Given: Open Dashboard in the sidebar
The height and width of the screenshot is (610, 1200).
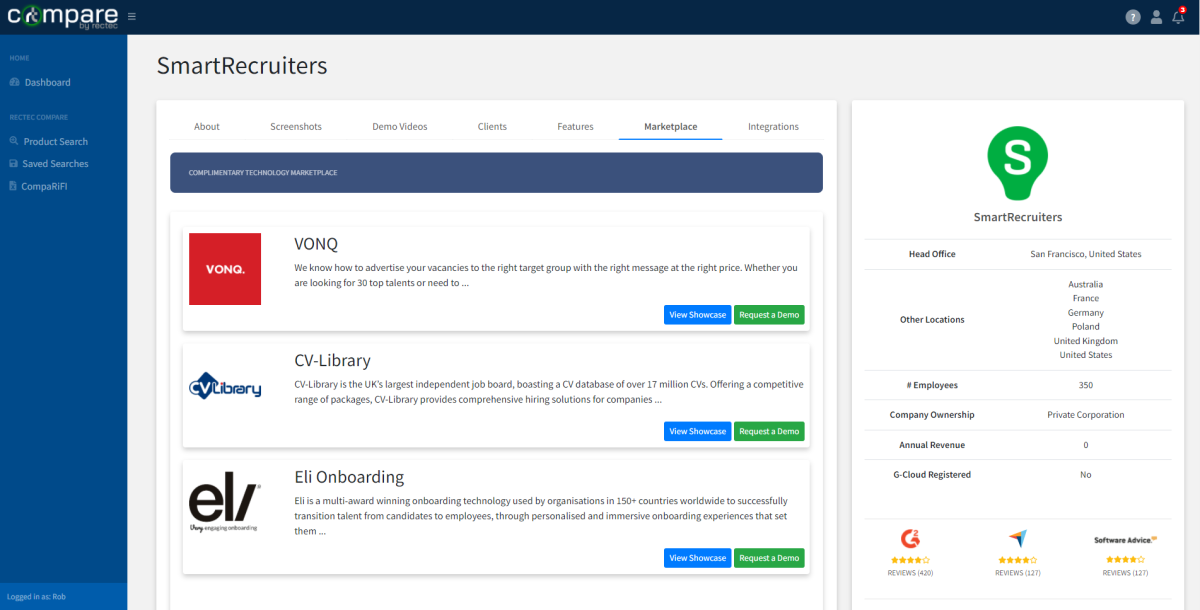Looking at the screenshot, I should [x=47, y=82].
